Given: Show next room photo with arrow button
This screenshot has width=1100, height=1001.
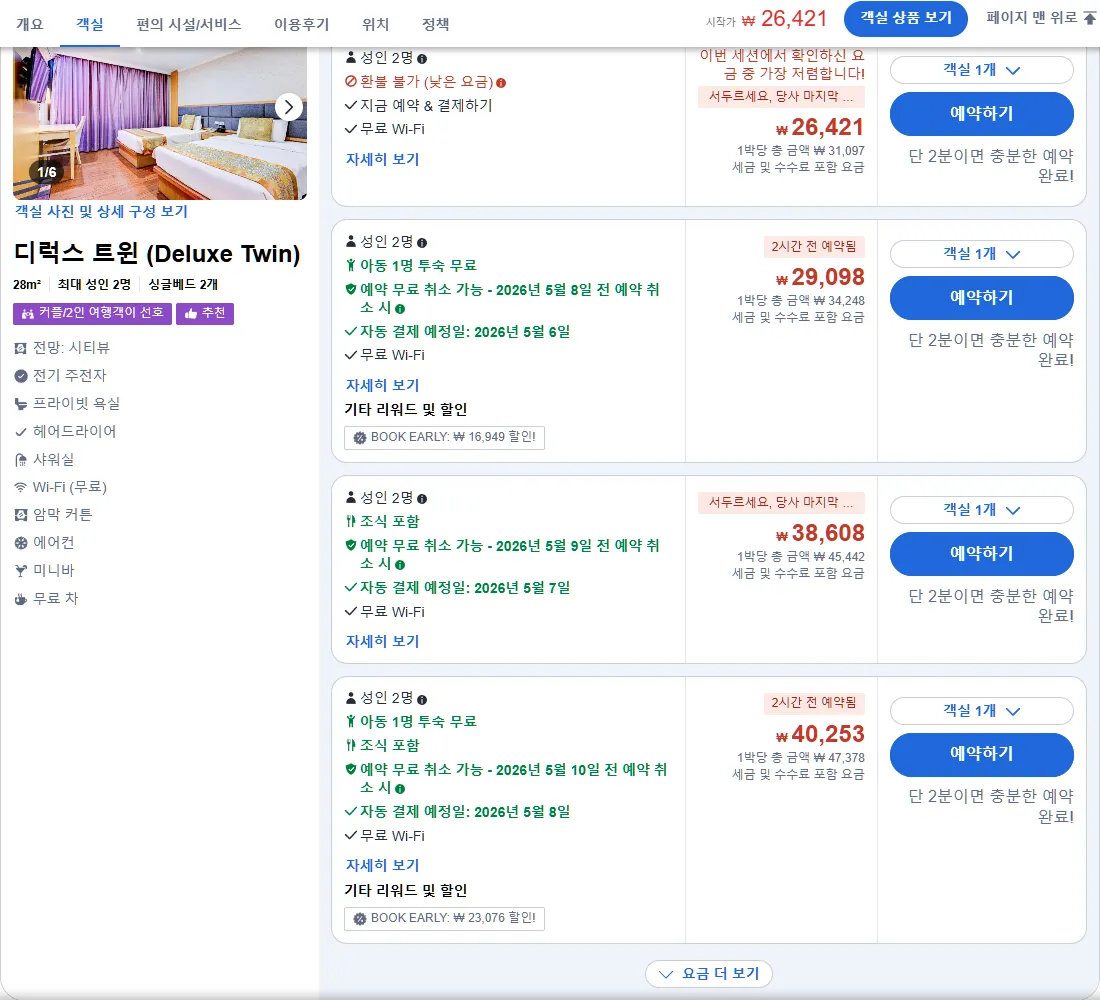Looking at the screenshot, I should (x=288, y=107).
